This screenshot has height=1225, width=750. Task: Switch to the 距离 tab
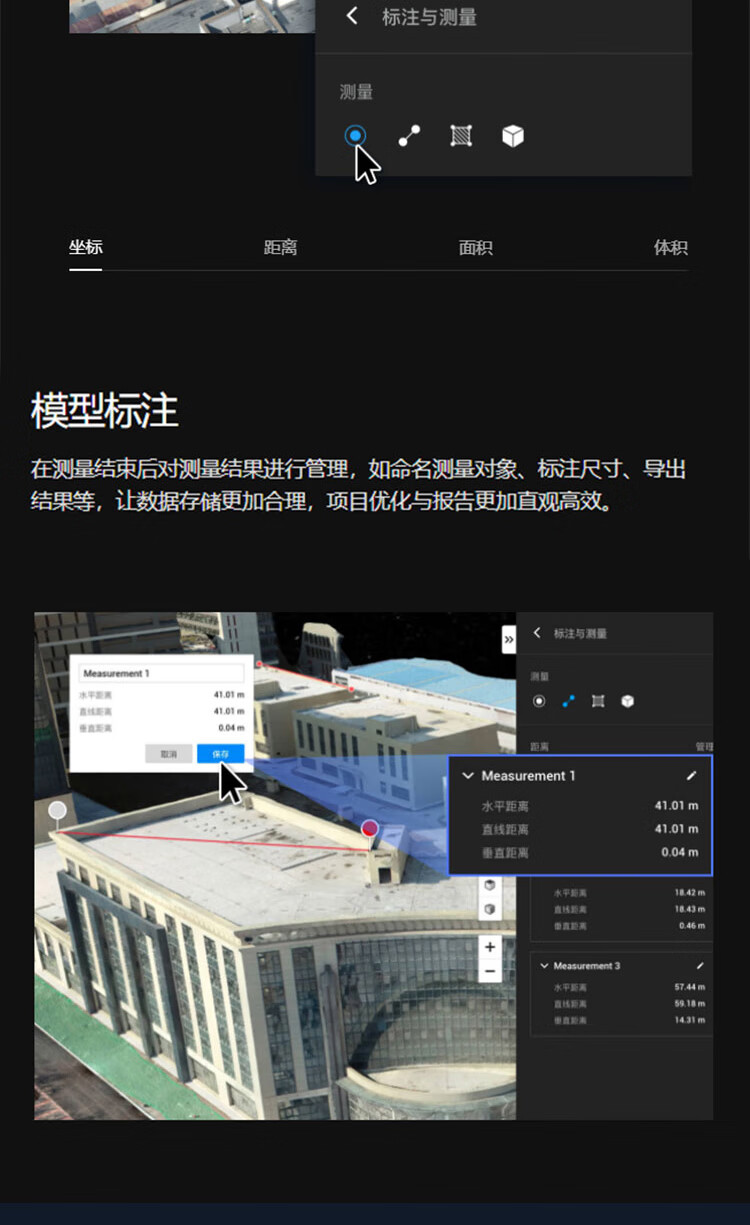[281, 247]
